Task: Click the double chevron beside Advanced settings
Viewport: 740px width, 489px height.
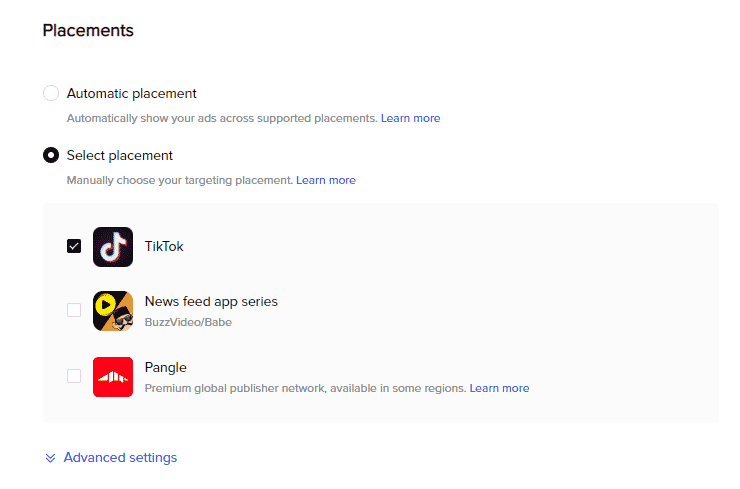Action: click(50, 458)
